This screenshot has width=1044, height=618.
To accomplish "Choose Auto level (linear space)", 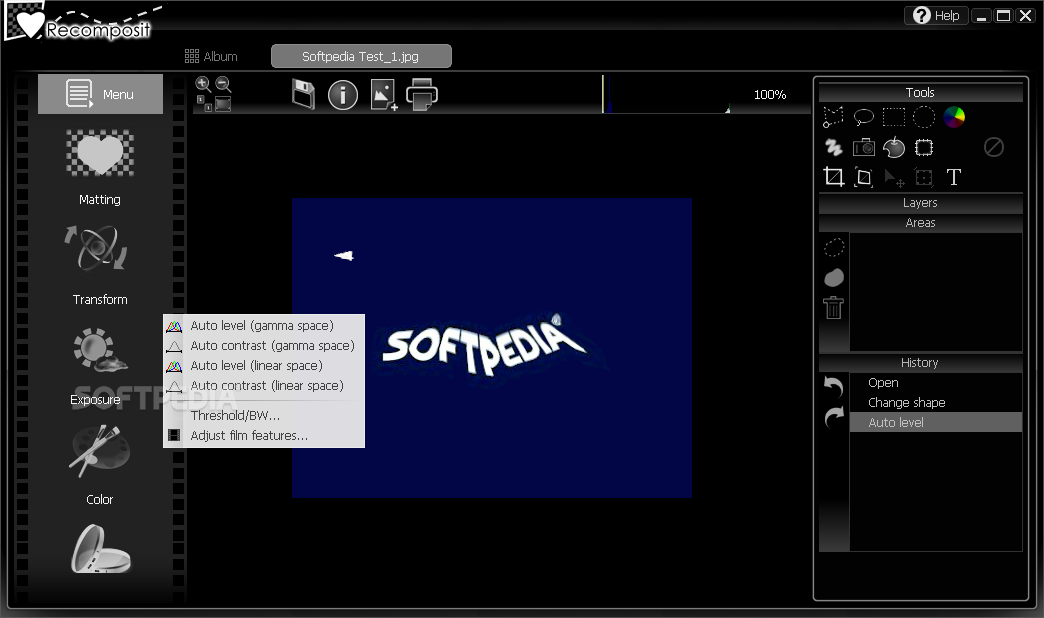I will pos(264,366).
